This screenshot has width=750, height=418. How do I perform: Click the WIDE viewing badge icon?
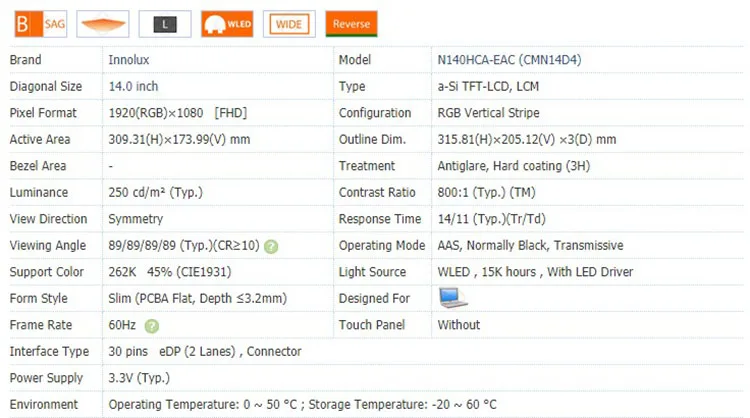pyautogui.click(x=289, y=23)
